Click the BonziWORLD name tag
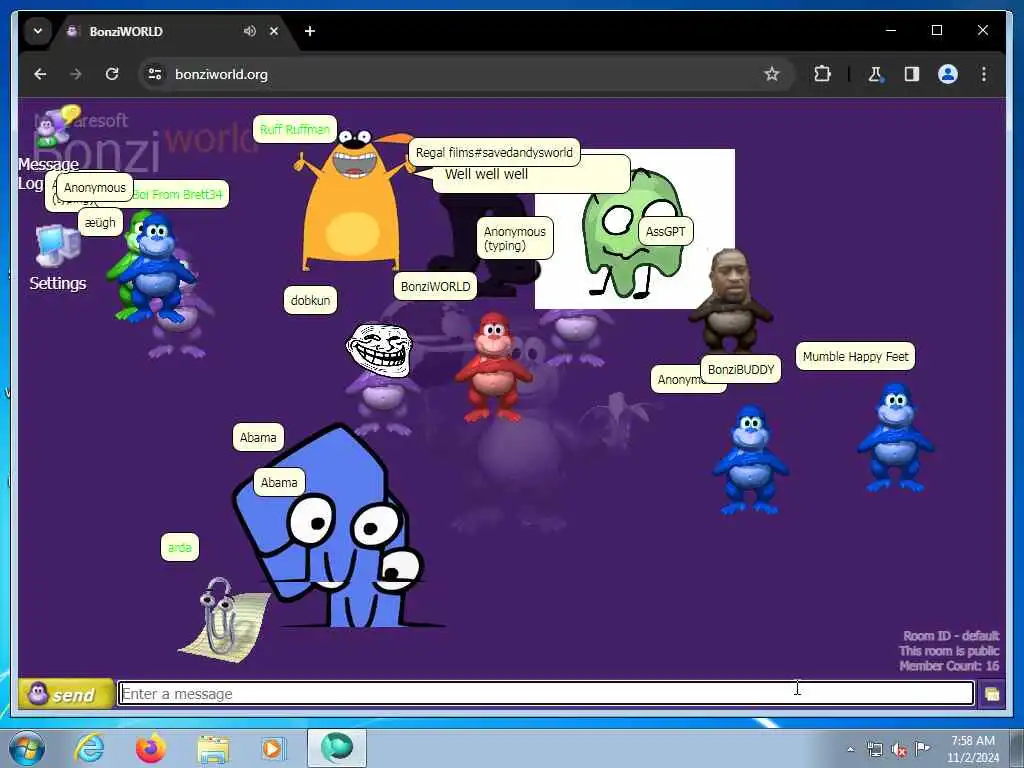The image size is (1024, 768). point(435,286)
